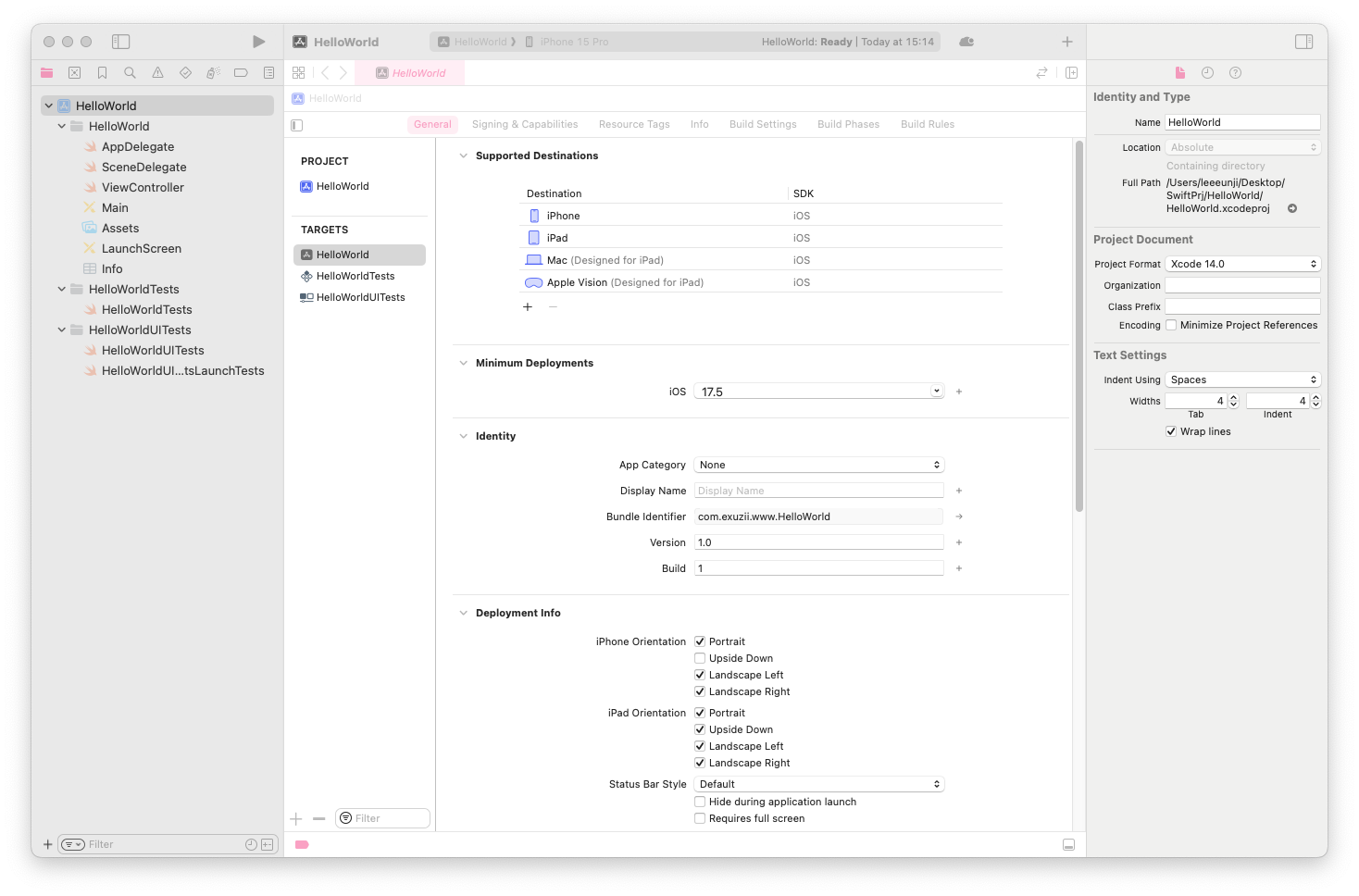This screenshot has height=896, width=1359.
Task: Switch to Build Rules tab
Action: pos(928,124)
